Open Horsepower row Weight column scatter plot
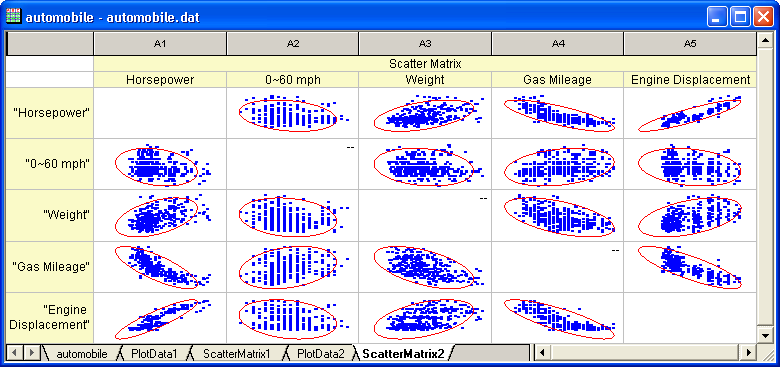The image size is (780, 367). [x=425, y=113]
